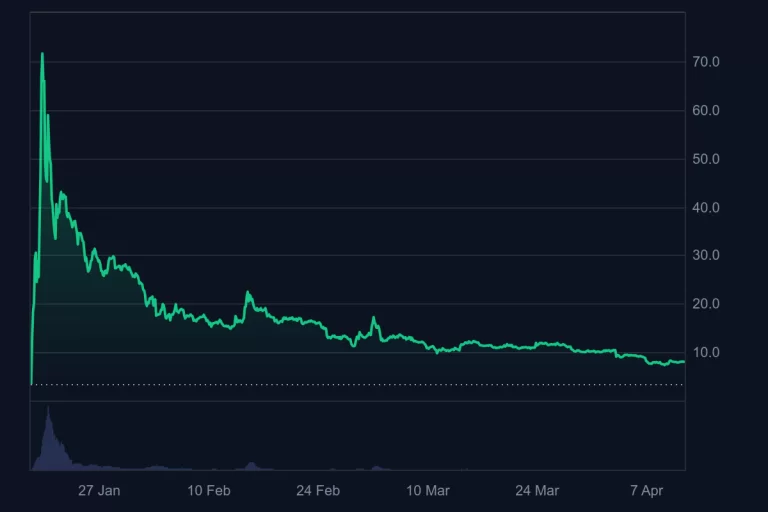Click the right end of the green price line

[684, 362]
